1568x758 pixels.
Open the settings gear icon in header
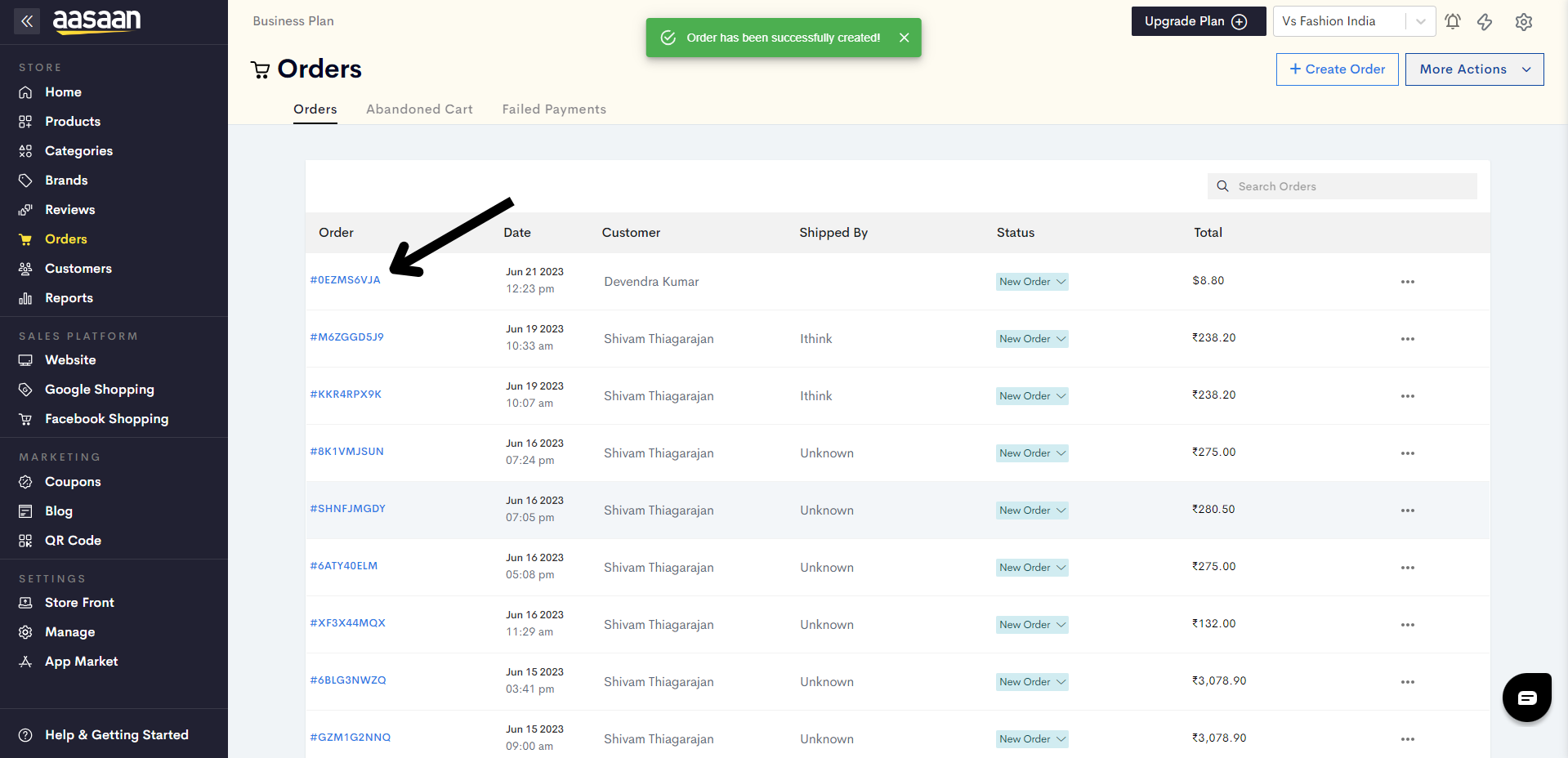(1524, 21)
